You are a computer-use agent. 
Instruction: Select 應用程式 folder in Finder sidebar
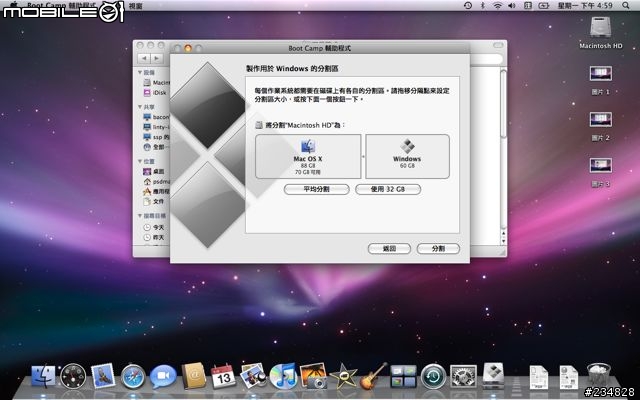[156, 191]
